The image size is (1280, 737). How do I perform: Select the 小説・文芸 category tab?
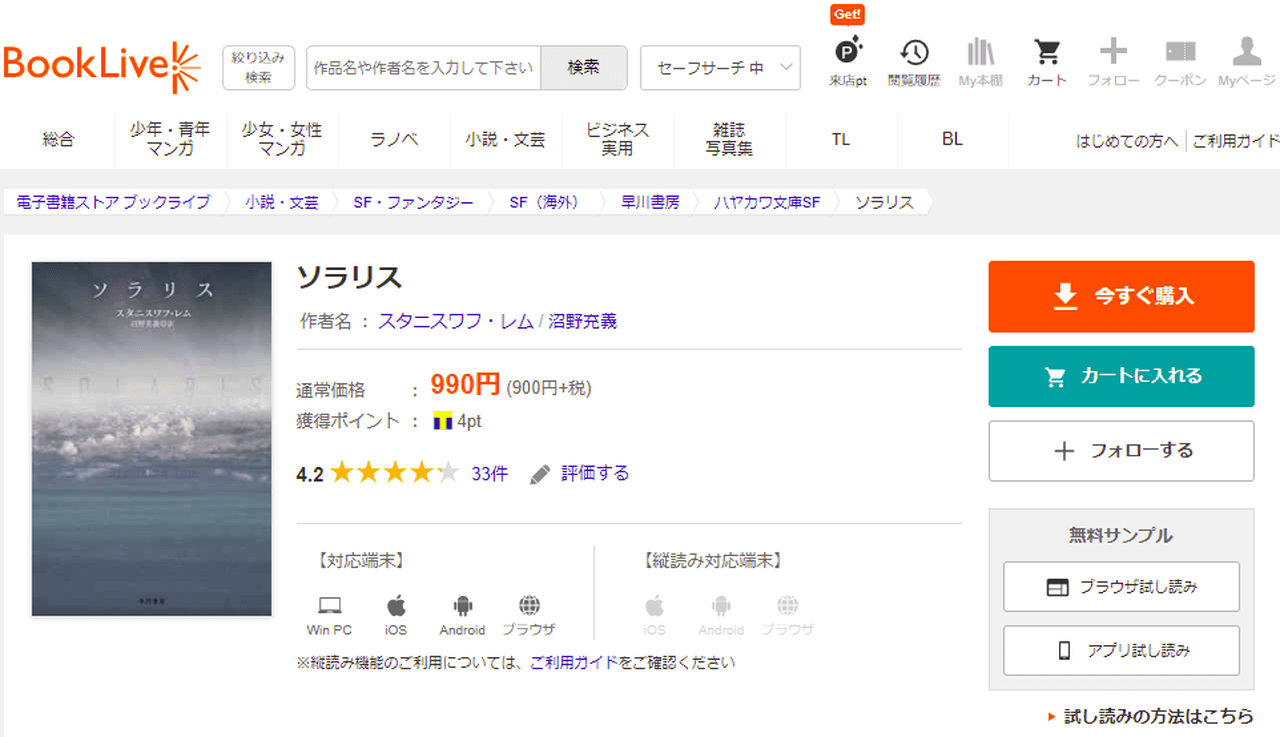(x=505, y=140)
